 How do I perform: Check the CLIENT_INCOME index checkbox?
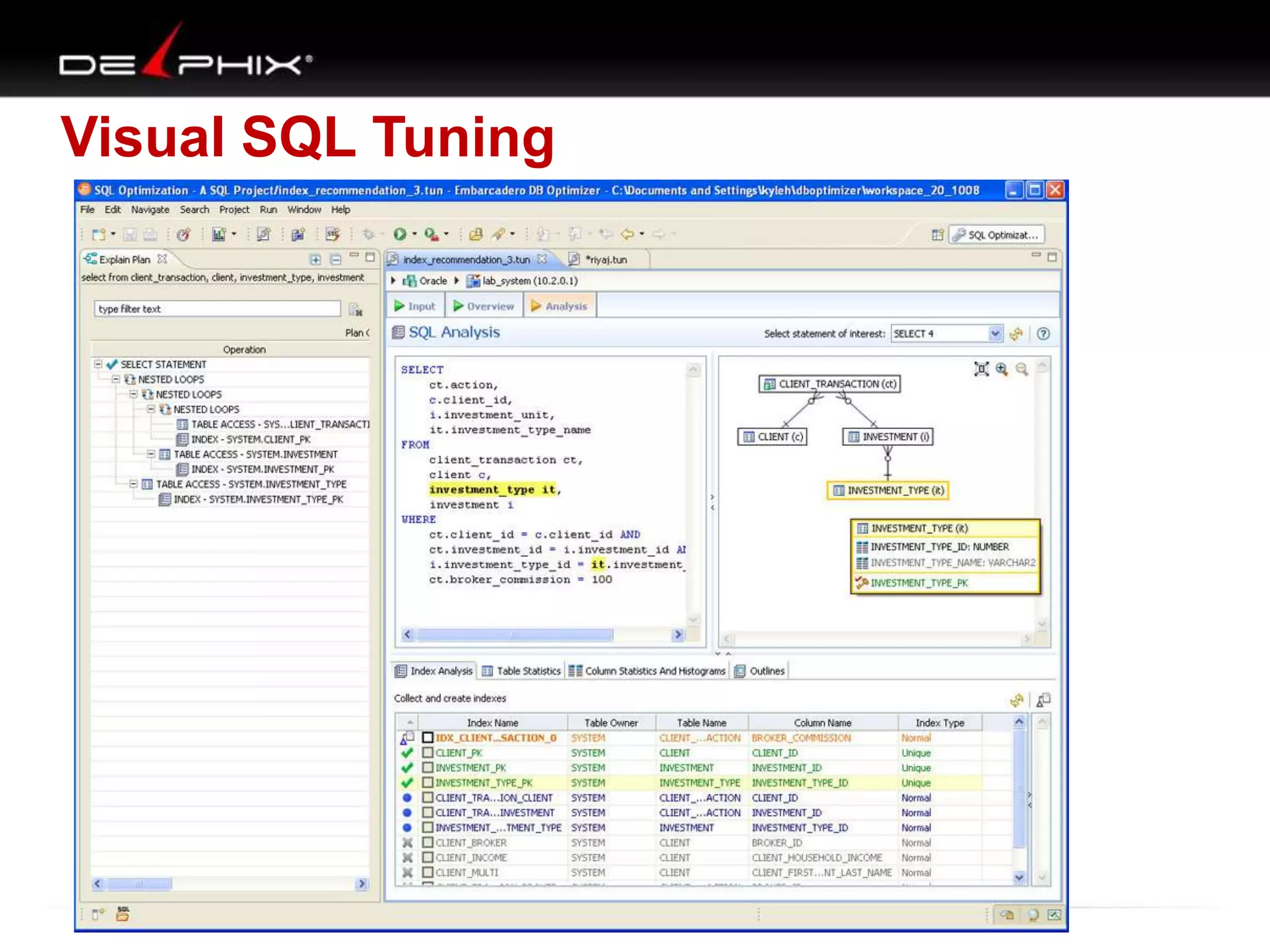(428, 857)
